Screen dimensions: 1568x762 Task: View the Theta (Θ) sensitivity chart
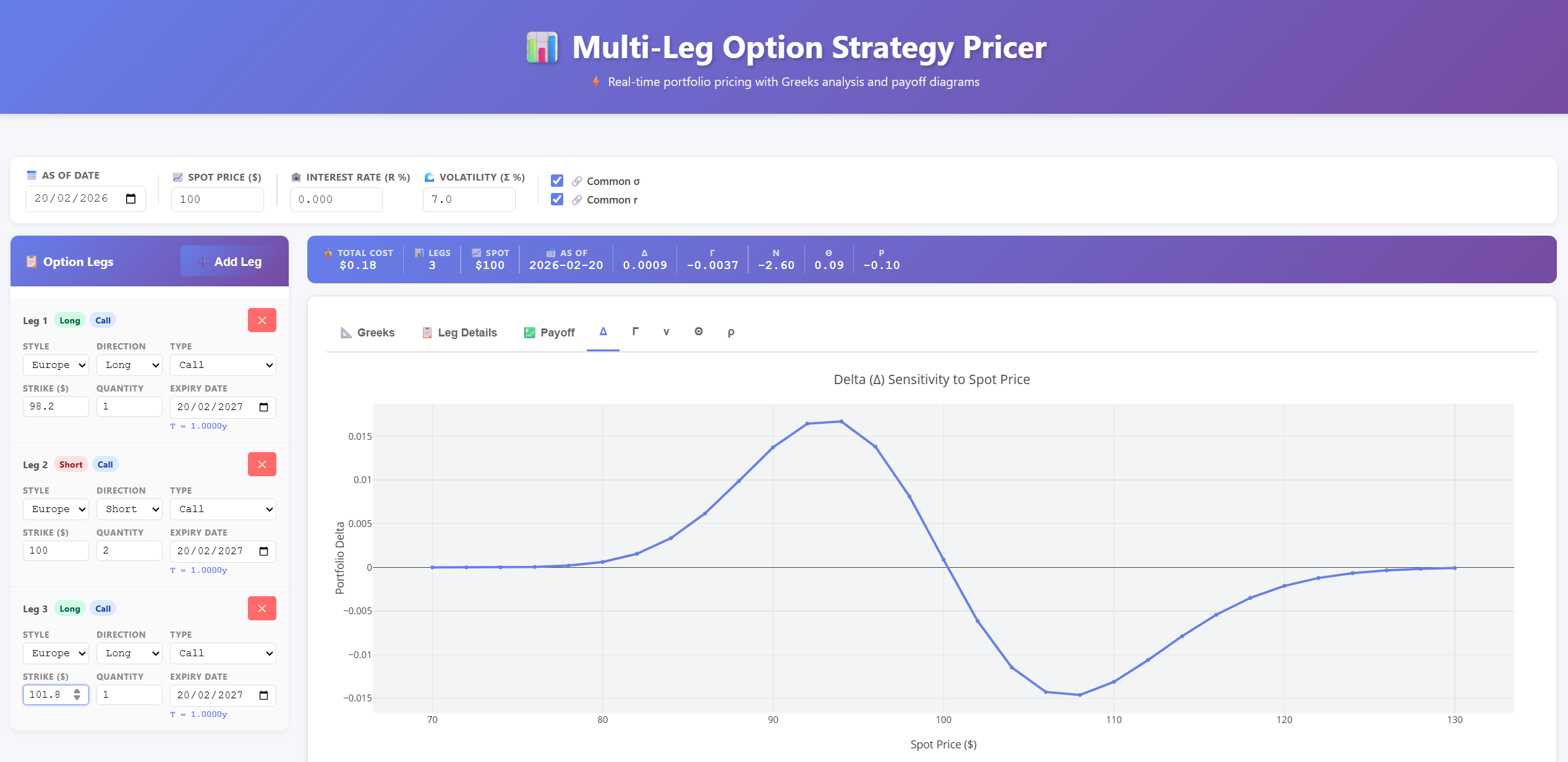(699, 332)
